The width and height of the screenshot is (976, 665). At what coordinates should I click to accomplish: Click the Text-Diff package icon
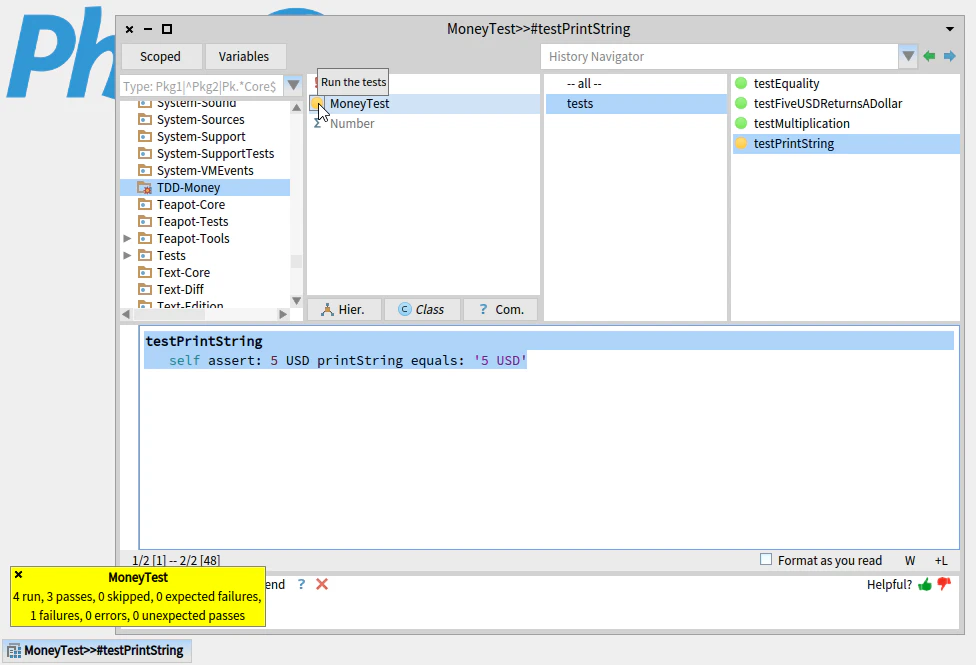144,290
